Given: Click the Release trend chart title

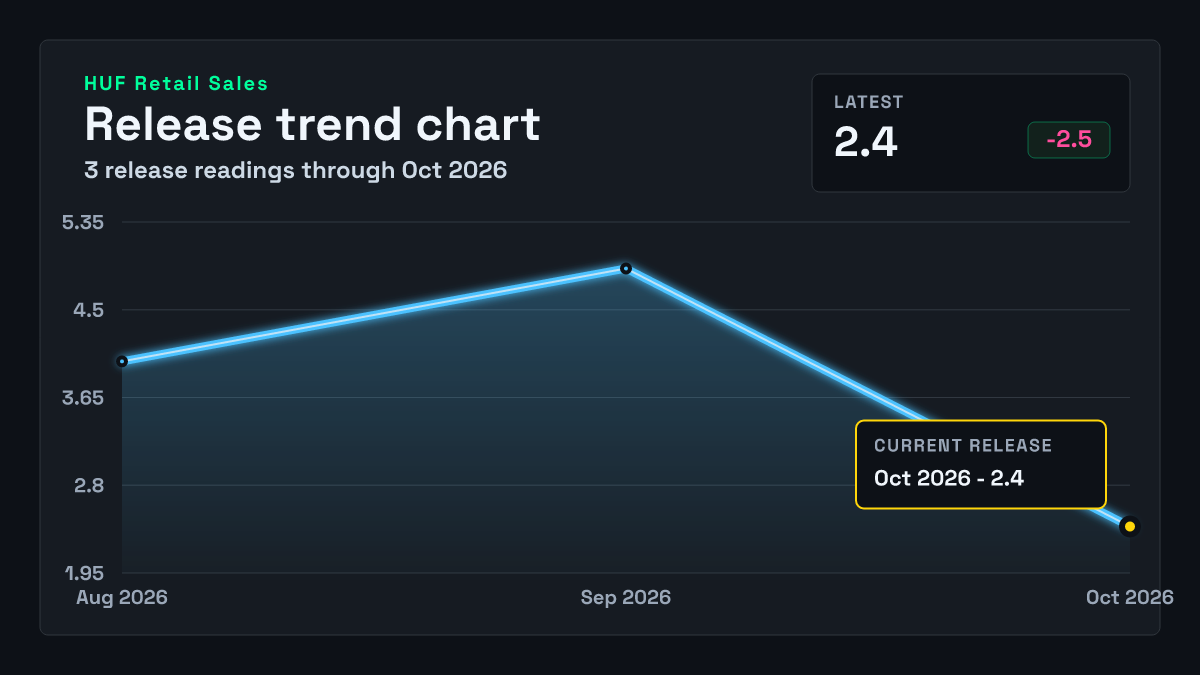Looking at the screenshot, I should (312, 124).
